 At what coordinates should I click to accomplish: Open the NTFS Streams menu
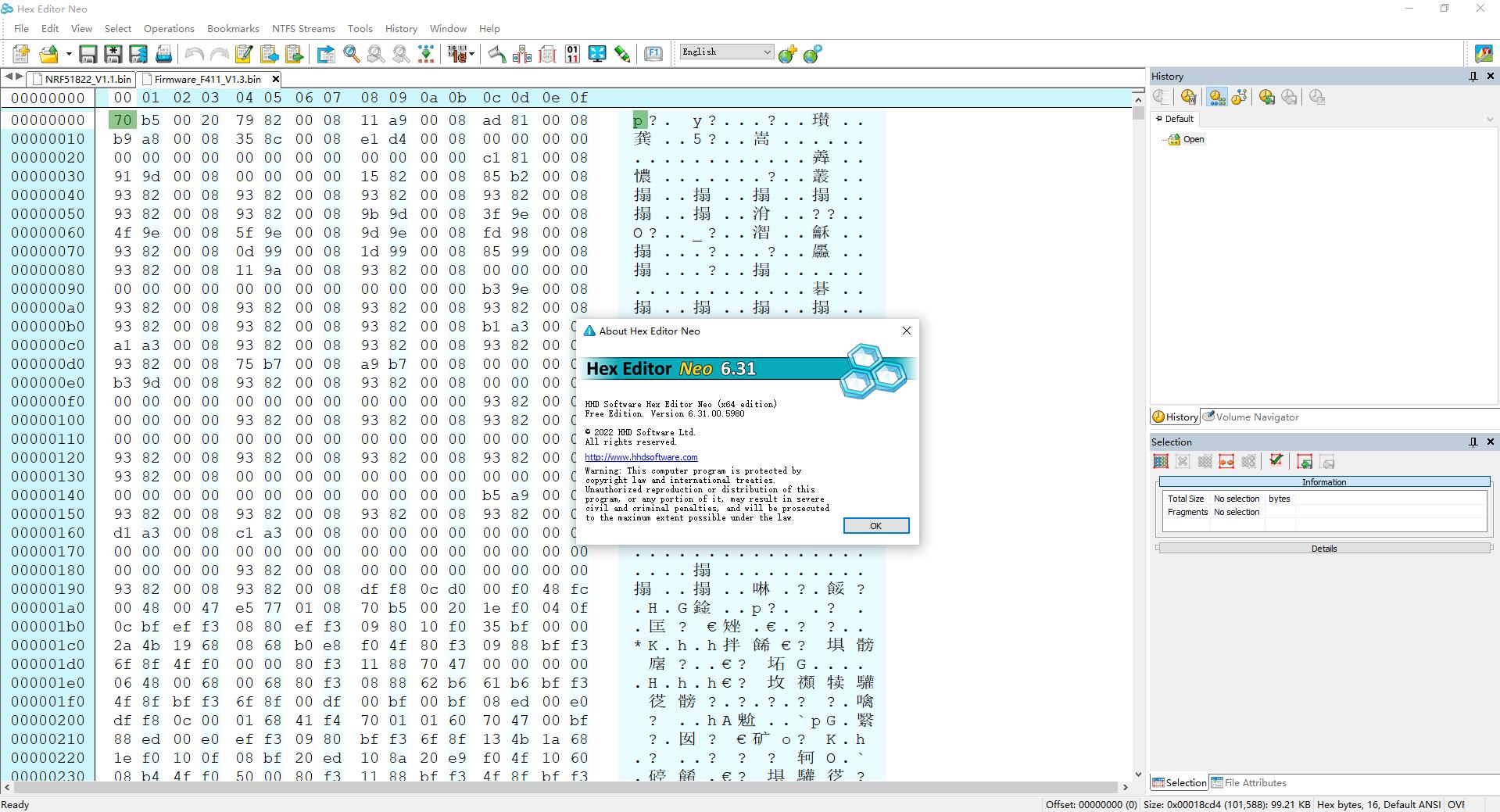pyautogui.click(x=303, y=28)
